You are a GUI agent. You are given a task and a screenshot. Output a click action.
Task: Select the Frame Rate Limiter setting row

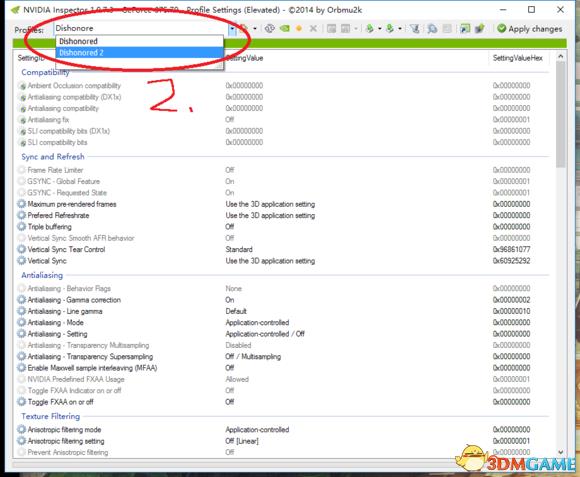tap(283, 170)
